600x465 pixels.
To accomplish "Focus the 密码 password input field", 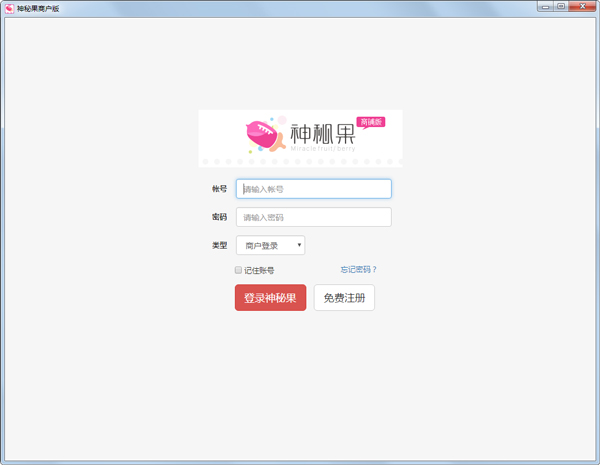I will [x=313, y=217].
